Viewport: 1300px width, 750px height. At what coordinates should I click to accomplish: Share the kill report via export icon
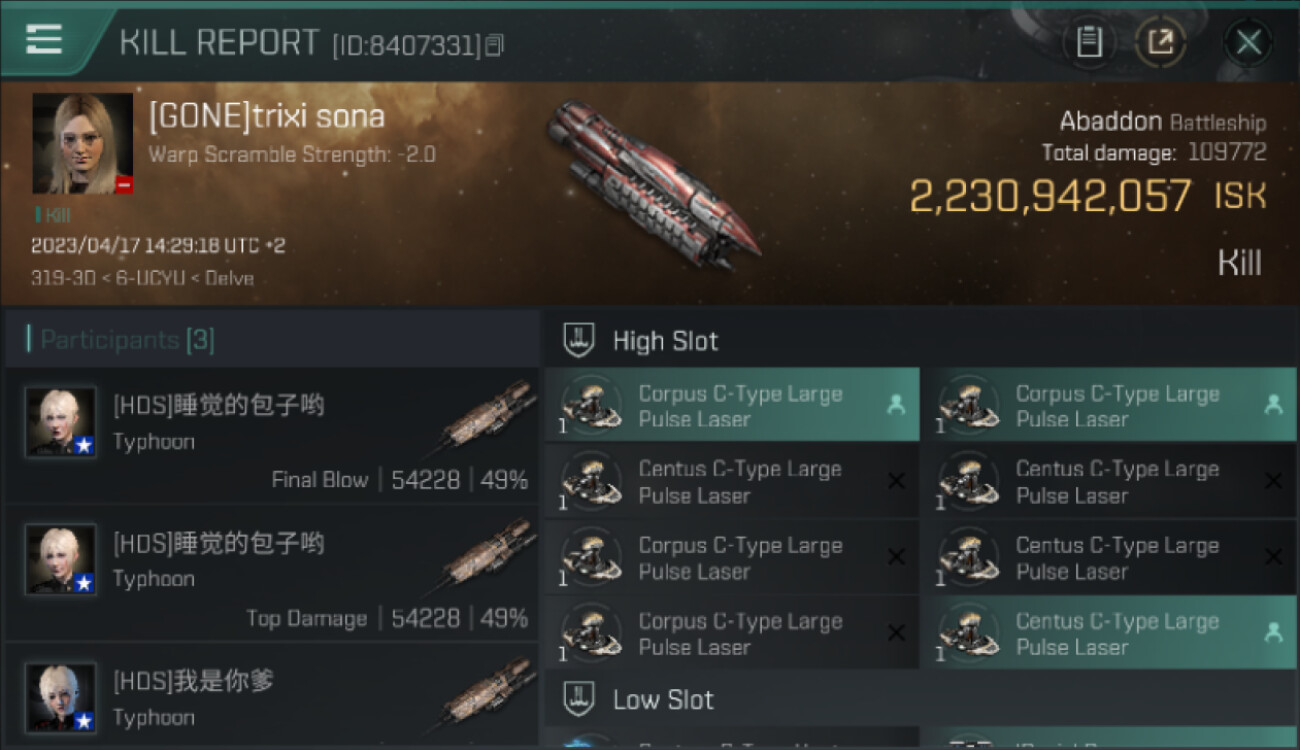pyautogui.click(x=1160, y=42)
